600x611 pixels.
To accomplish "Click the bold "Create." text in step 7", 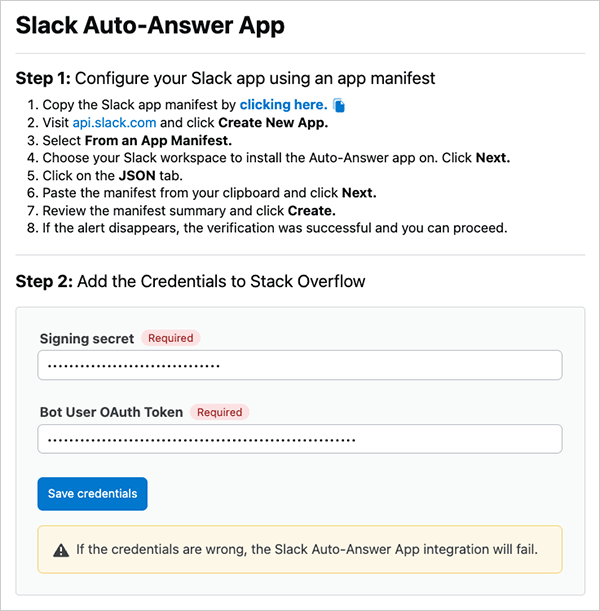I will coord(312,210).
